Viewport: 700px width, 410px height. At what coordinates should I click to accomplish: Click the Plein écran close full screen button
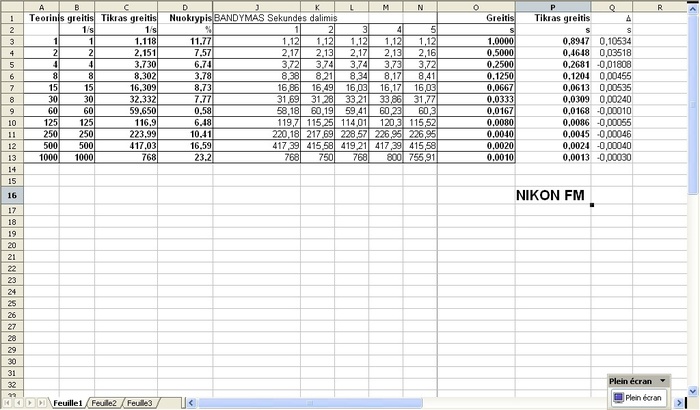pyautogui.click(x=642, y=397)
